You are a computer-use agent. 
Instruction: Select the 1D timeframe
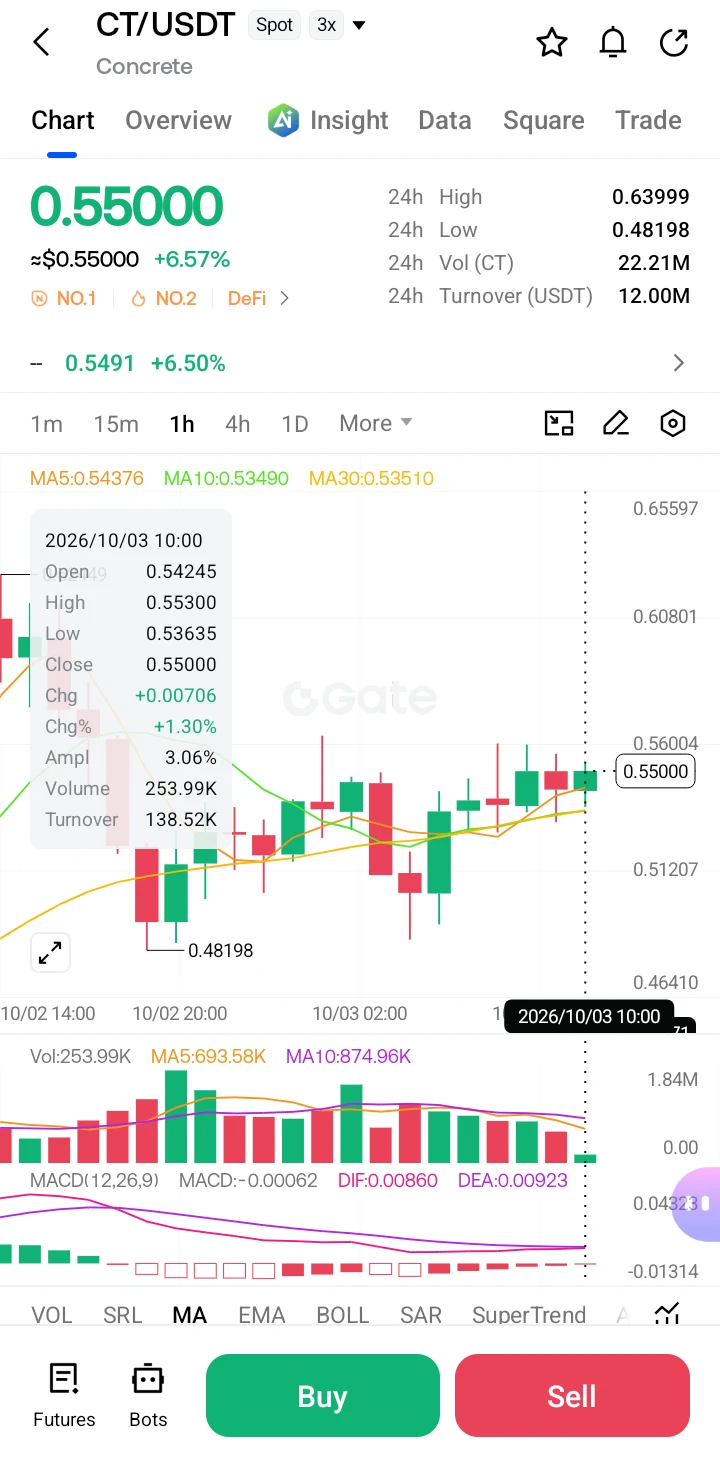tap(295, 424)
